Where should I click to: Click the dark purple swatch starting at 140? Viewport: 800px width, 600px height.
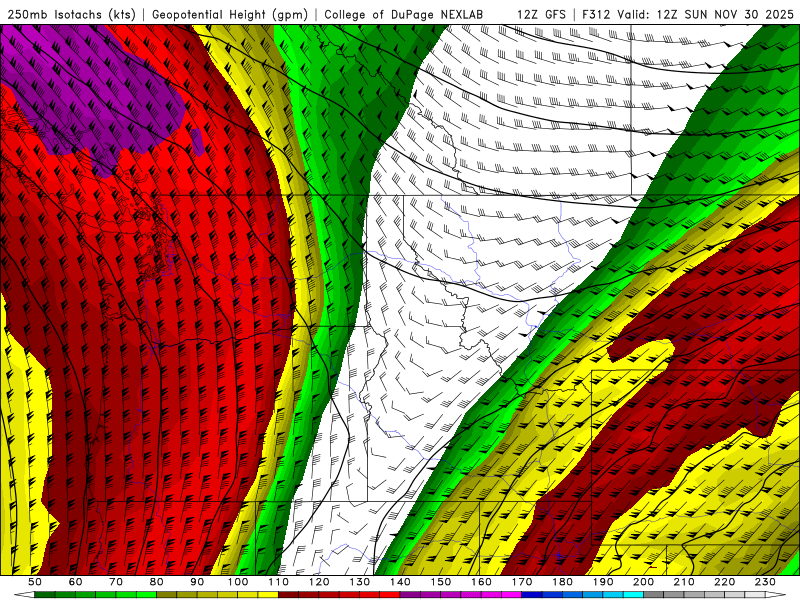[410, 595]
